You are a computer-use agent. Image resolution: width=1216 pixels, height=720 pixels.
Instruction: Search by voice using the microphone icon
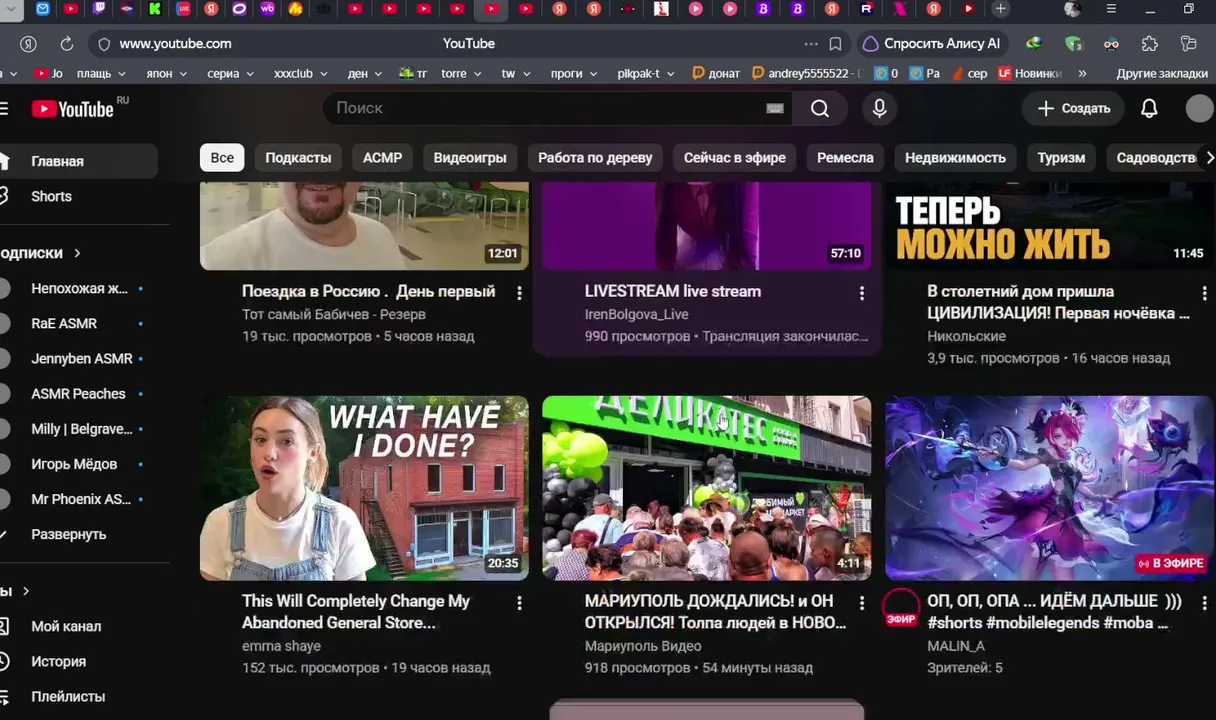880,108
